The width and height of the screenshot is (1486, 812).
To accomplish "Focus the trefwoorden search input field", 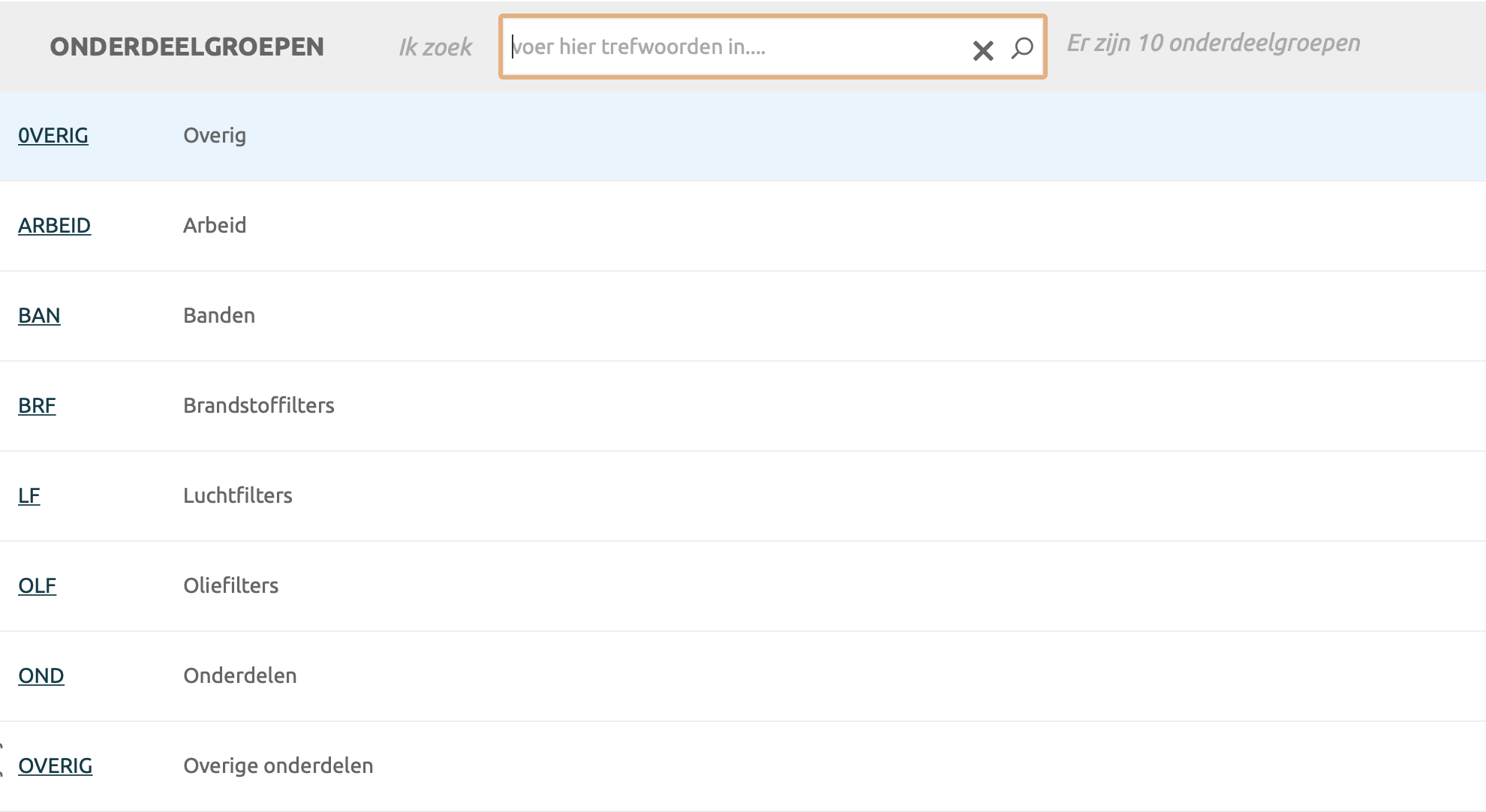I will (735, 47).
